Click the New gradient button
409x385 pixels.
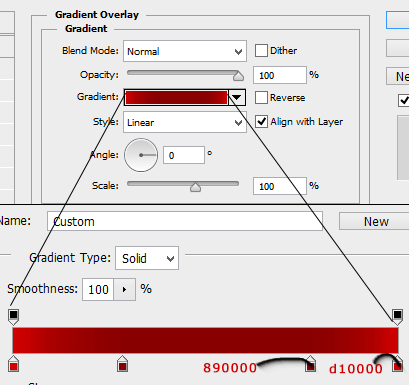(374, 221)
